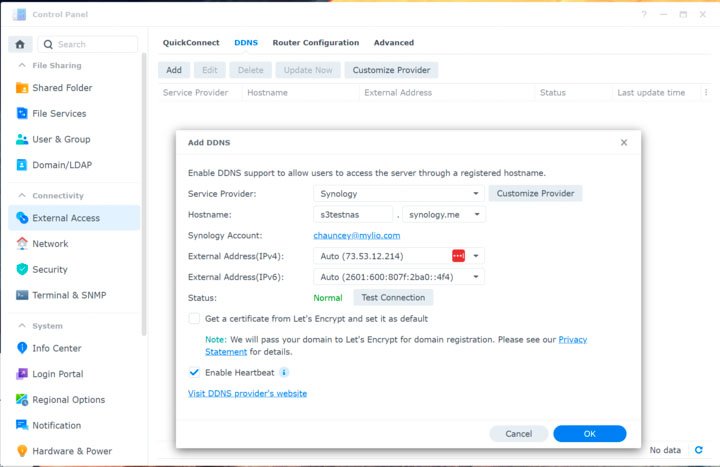Click Edit button in toolbar
720x467 pixels.
pos(209,70)
